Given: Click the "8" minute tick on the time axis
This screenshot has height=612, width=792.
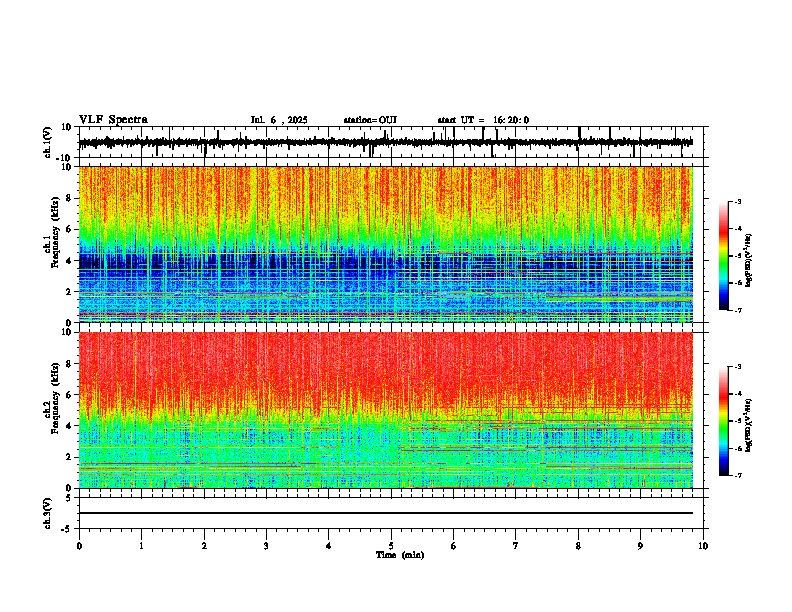Looking at the screenshot, I should pos(578,546).
